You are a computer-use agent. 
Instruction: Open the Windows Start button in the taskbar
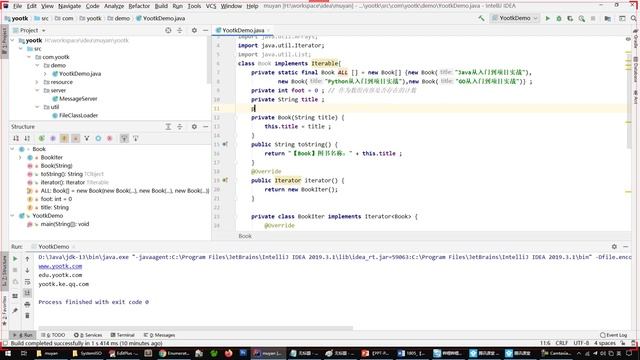pyautogui.click(x=7, y=353)
